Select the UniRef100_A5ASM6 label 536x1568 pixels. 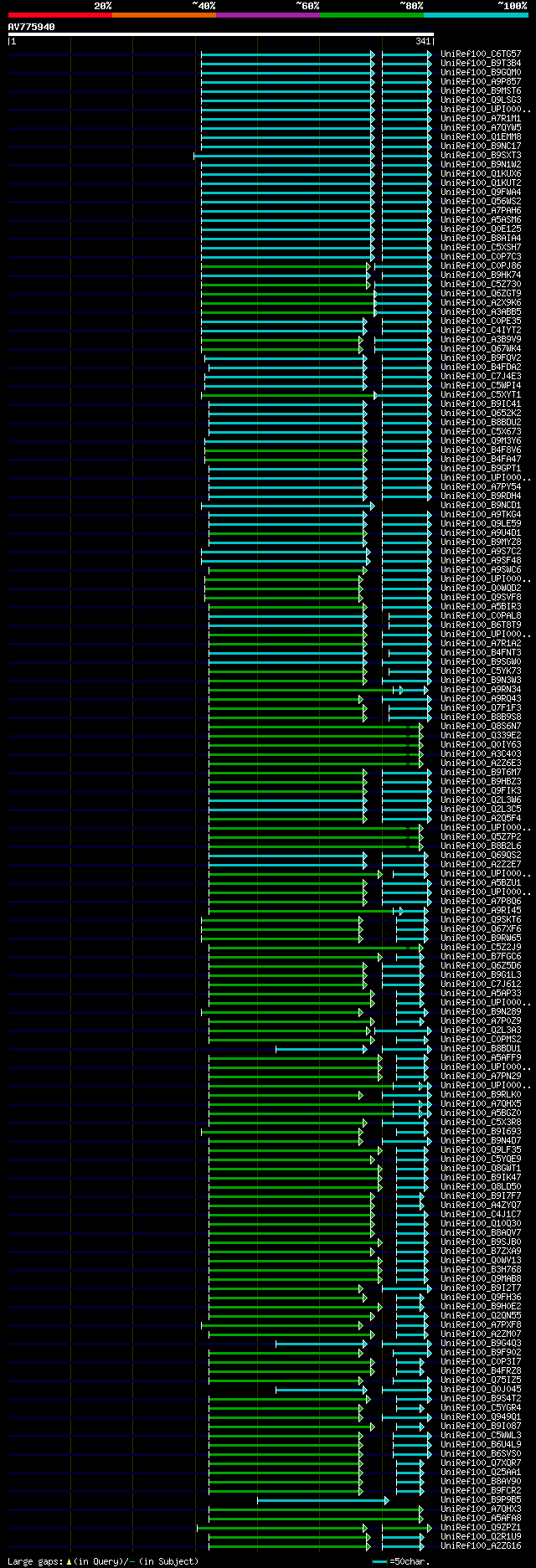coord(481,219)
